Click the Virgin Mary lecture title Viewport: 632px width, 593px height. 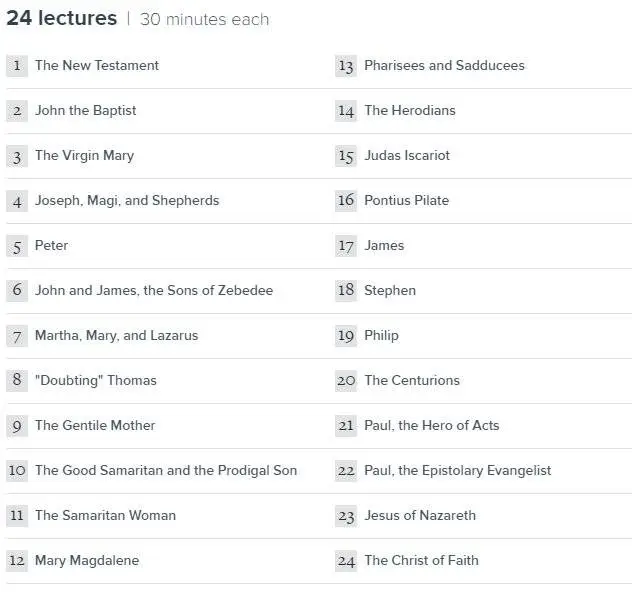[x=84, y=156]
